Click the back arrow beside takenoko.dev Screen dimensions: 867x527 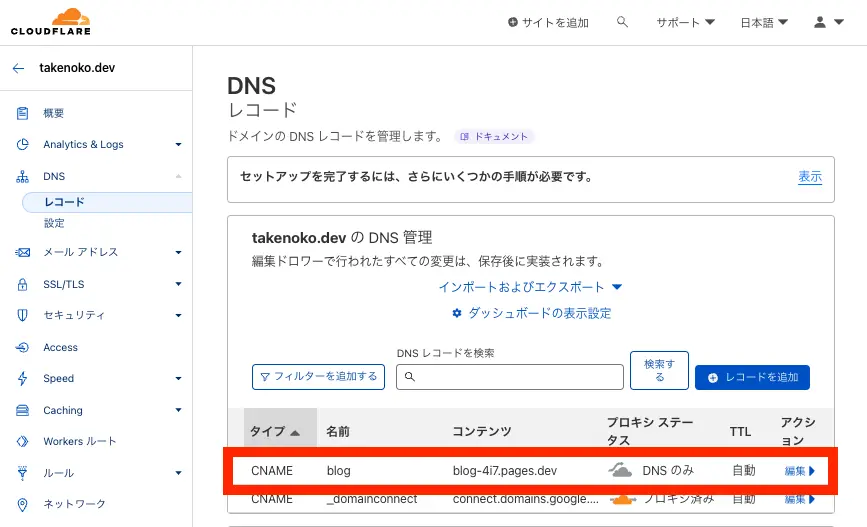point(18,68)
